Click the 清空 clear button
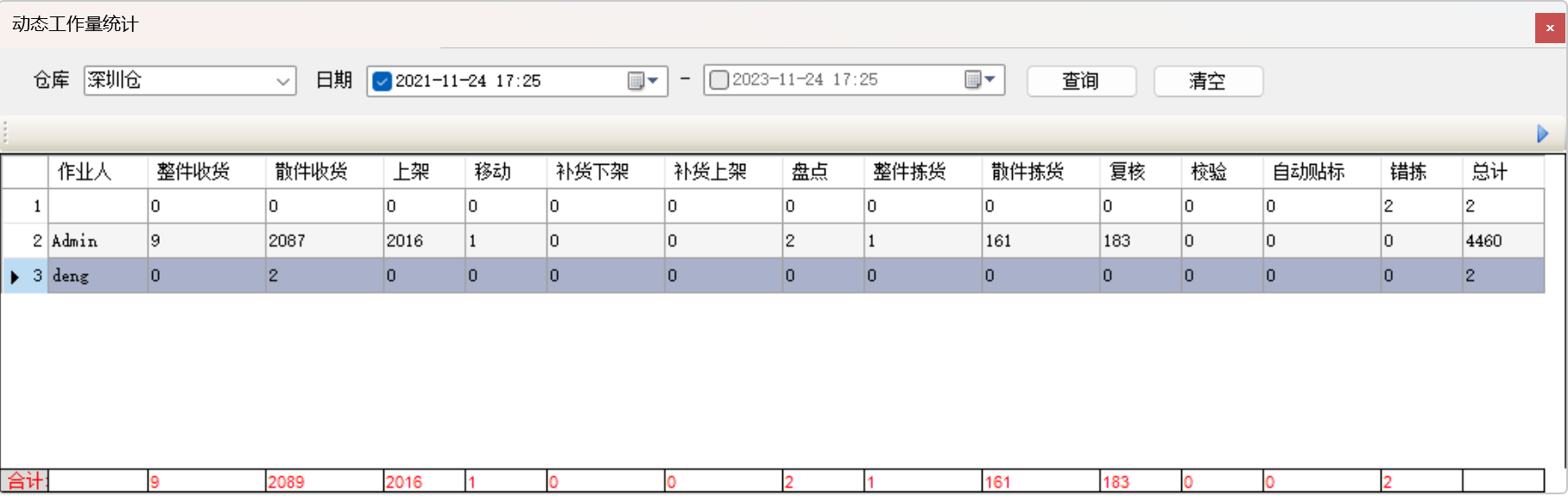 [x=1207, y=81]
